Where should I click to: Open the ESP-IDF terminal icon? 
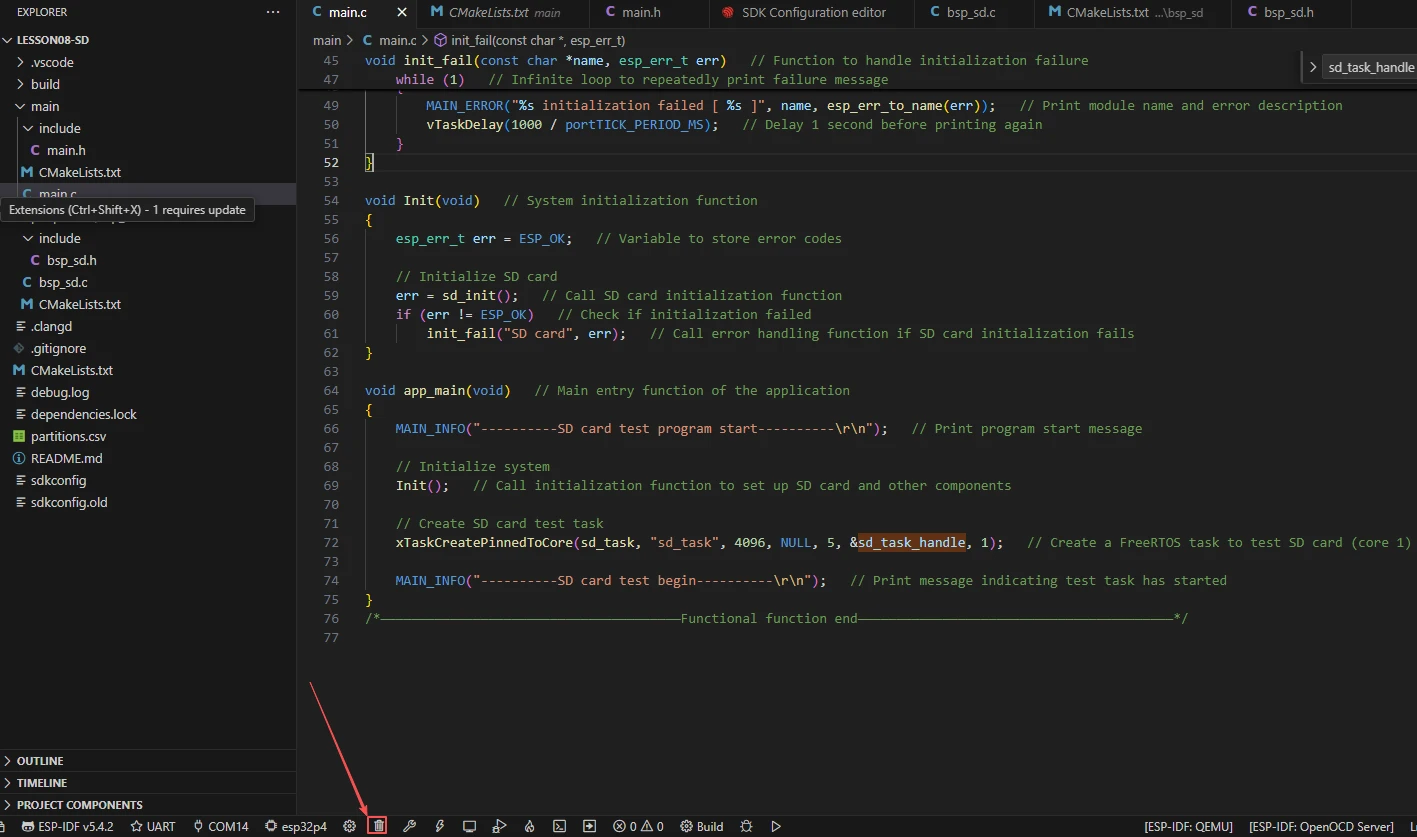tap(560, 826)
